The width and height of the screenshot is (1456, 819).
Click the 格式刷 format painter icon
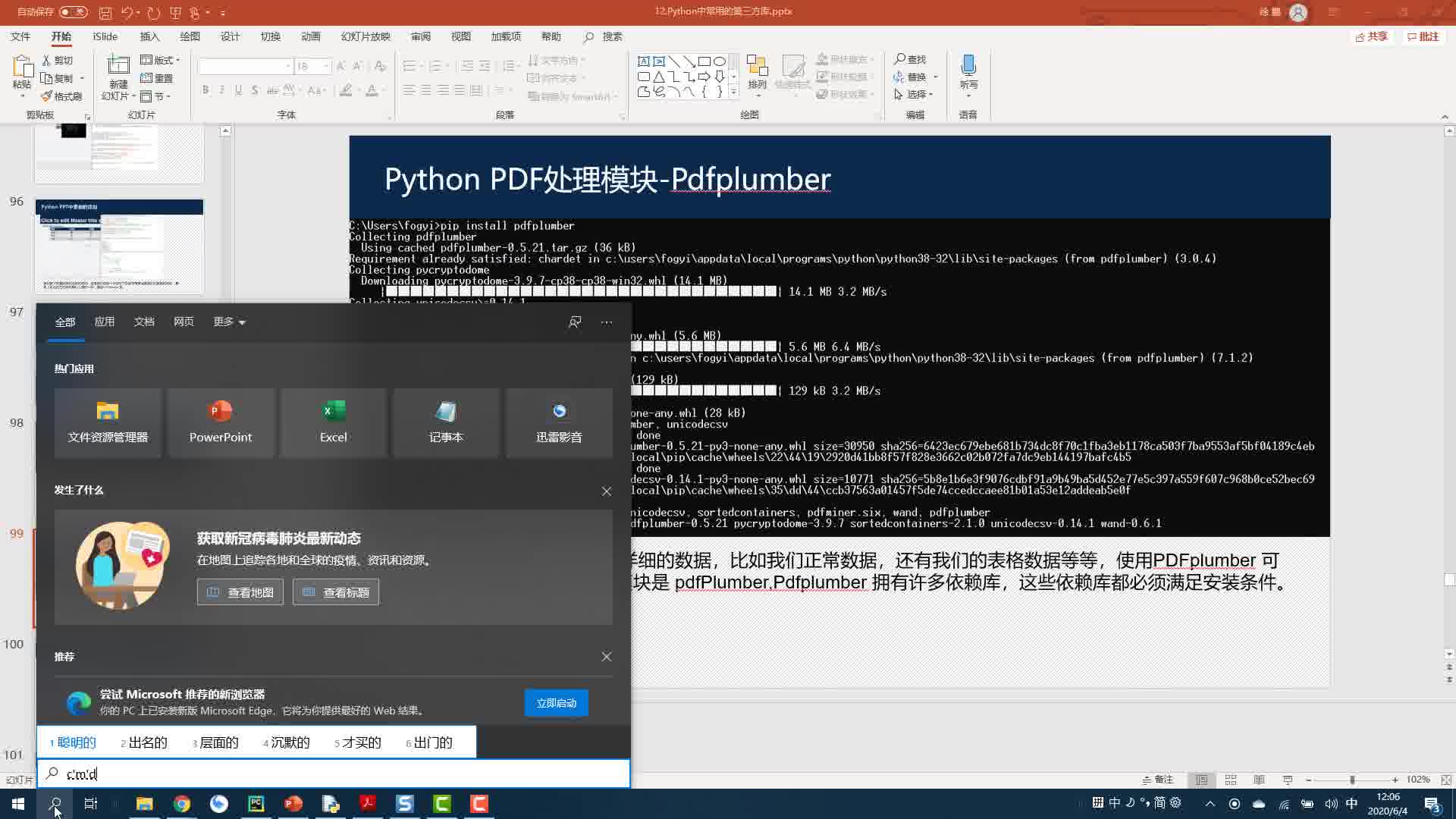pyautogui.click(x=47, y=96)
